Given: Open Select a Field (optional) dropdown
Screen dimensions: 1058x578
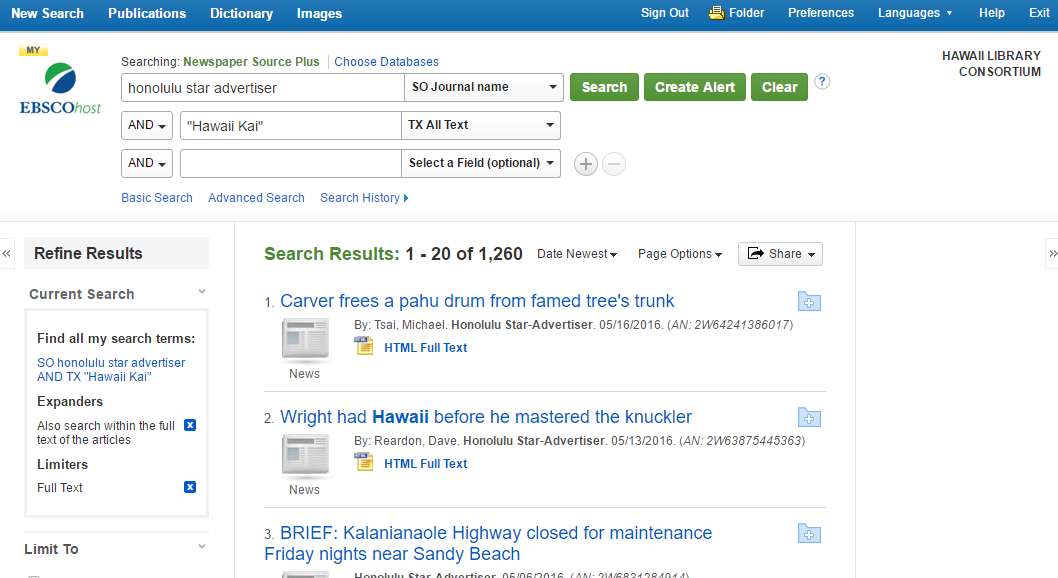Looking at the screenshot, I should [481, 163].
